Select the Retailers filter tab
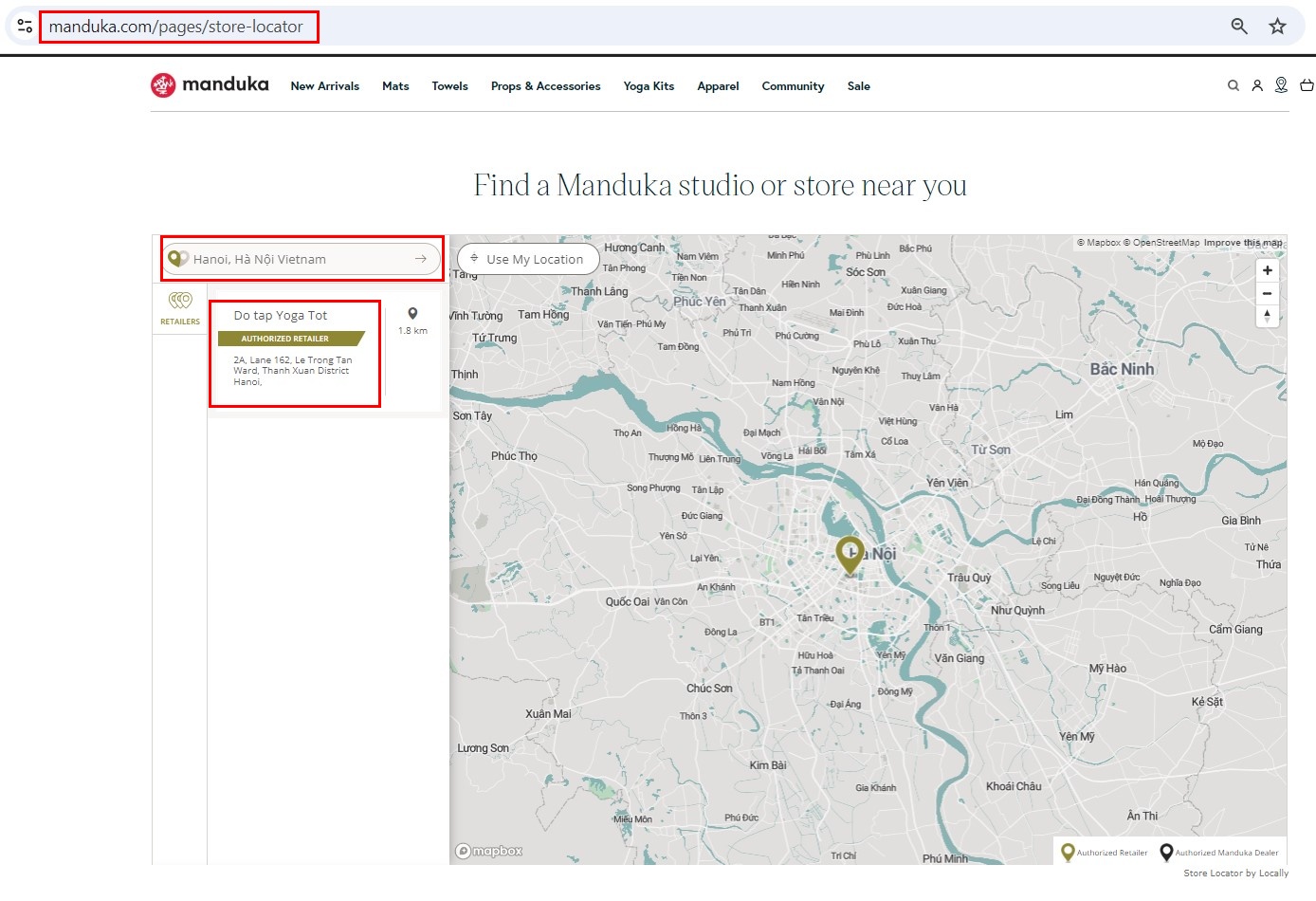The width and height of the screenshot is (1316, 901). pos(180,308)
